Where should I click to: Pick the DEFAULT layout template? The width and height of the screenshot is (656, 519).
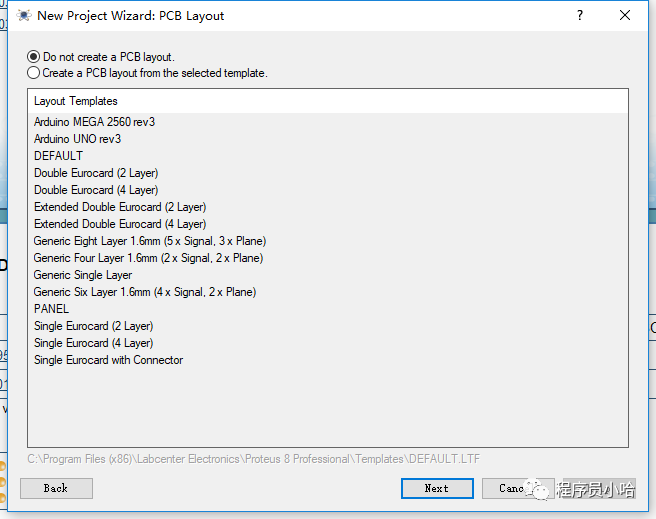pos(58,156)
